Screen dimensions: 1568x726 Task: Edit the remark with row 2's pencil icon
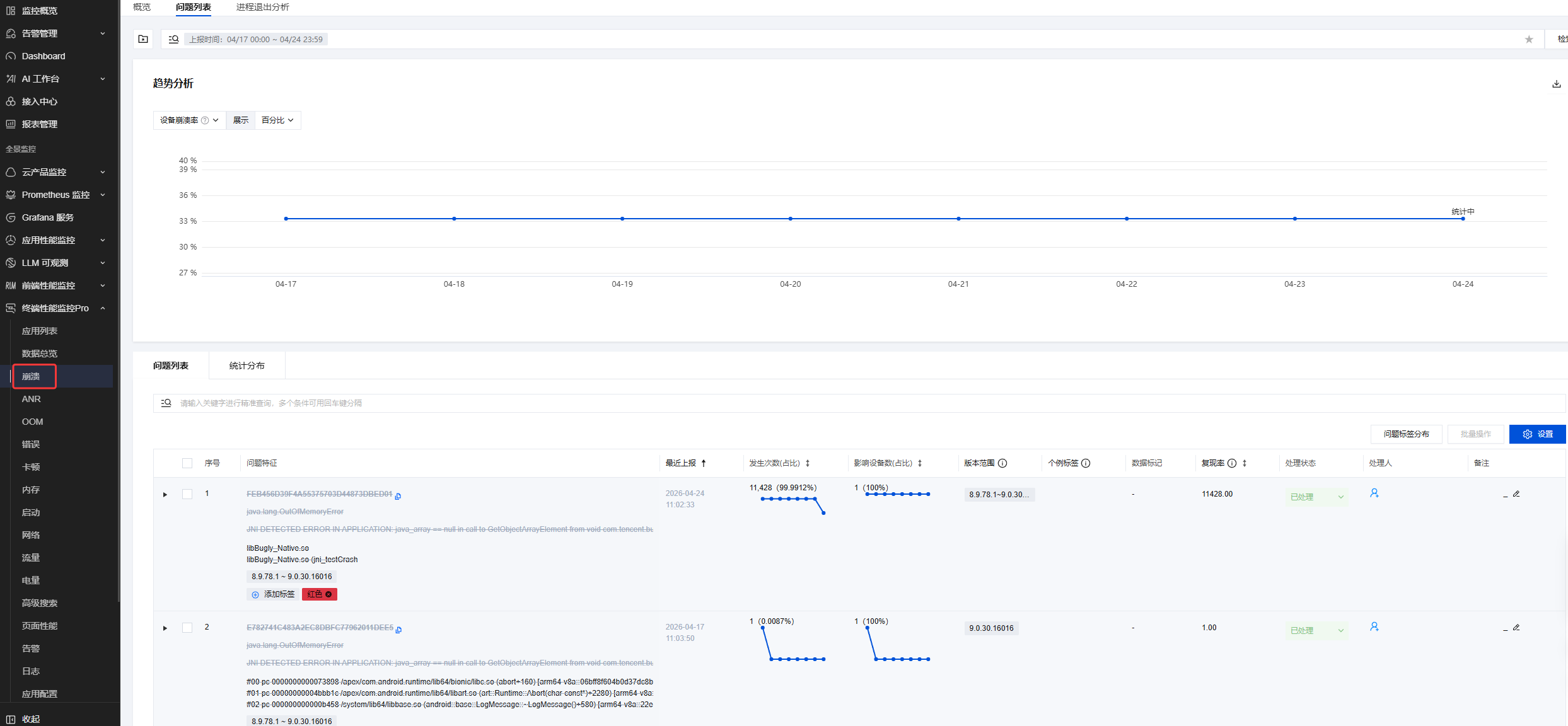1516,627
